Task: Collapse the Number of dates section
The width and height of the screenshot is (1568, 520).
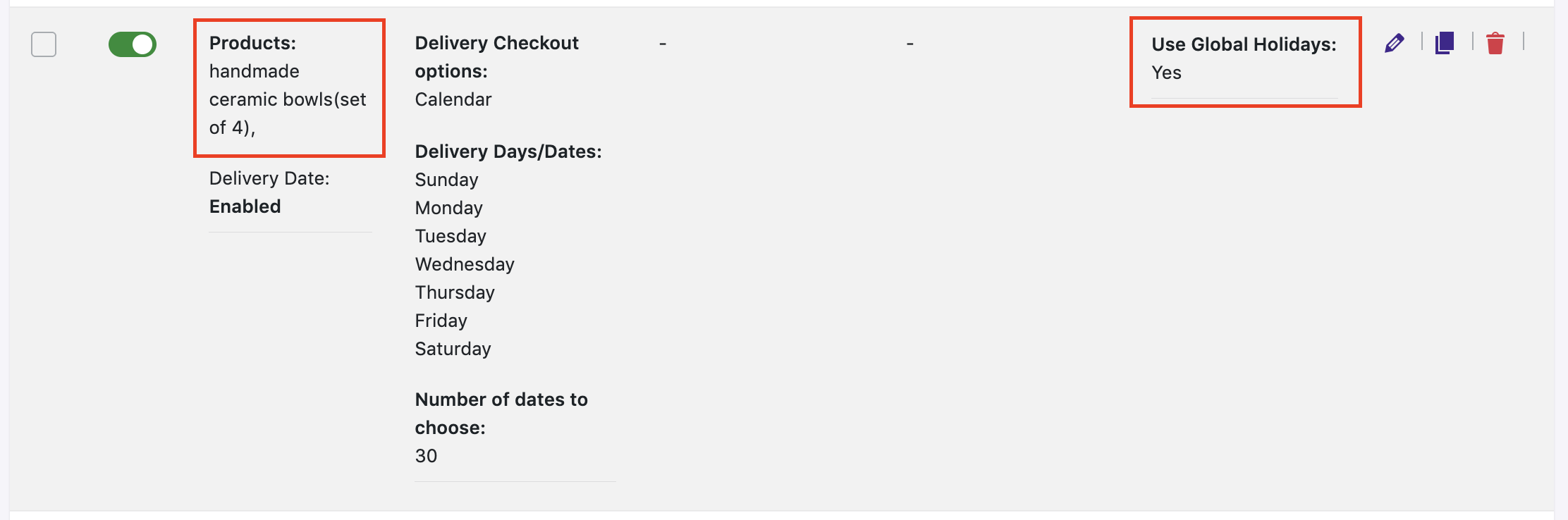Action: point(501,413)
